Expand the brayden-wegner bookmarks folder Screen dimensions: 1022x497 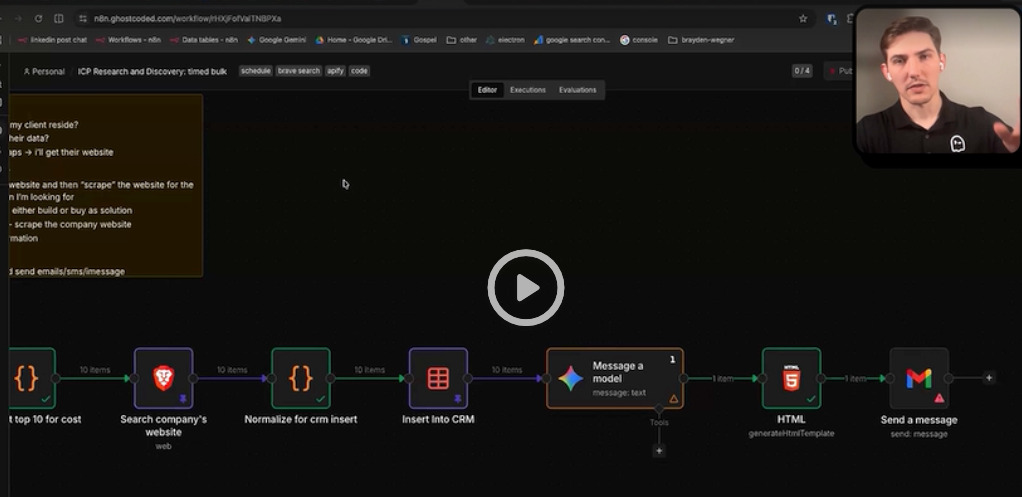click(x=701, y=40)
